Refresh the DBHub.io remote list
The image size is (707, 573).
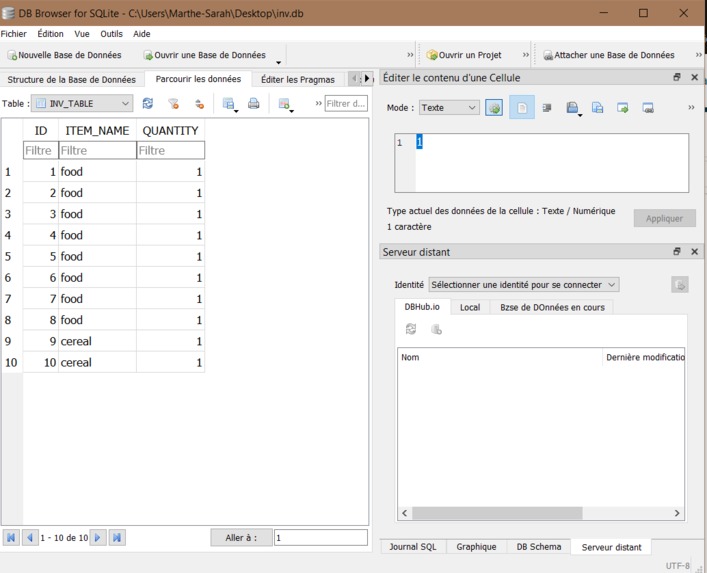(411, 329)
